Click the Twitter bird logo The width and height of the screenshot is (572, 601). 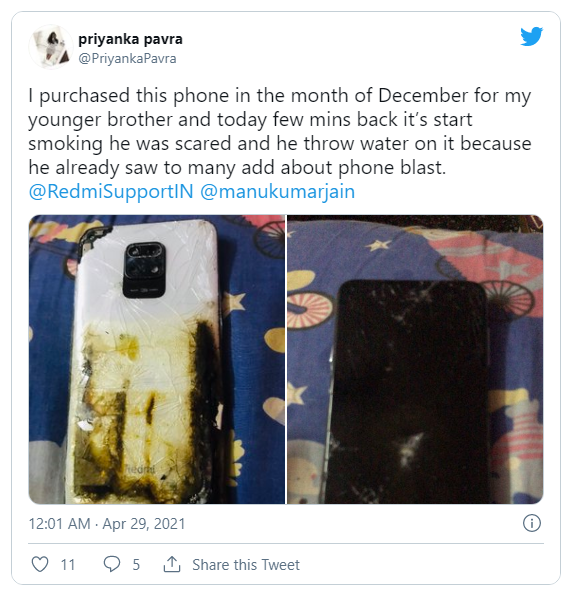pos(532,36)
